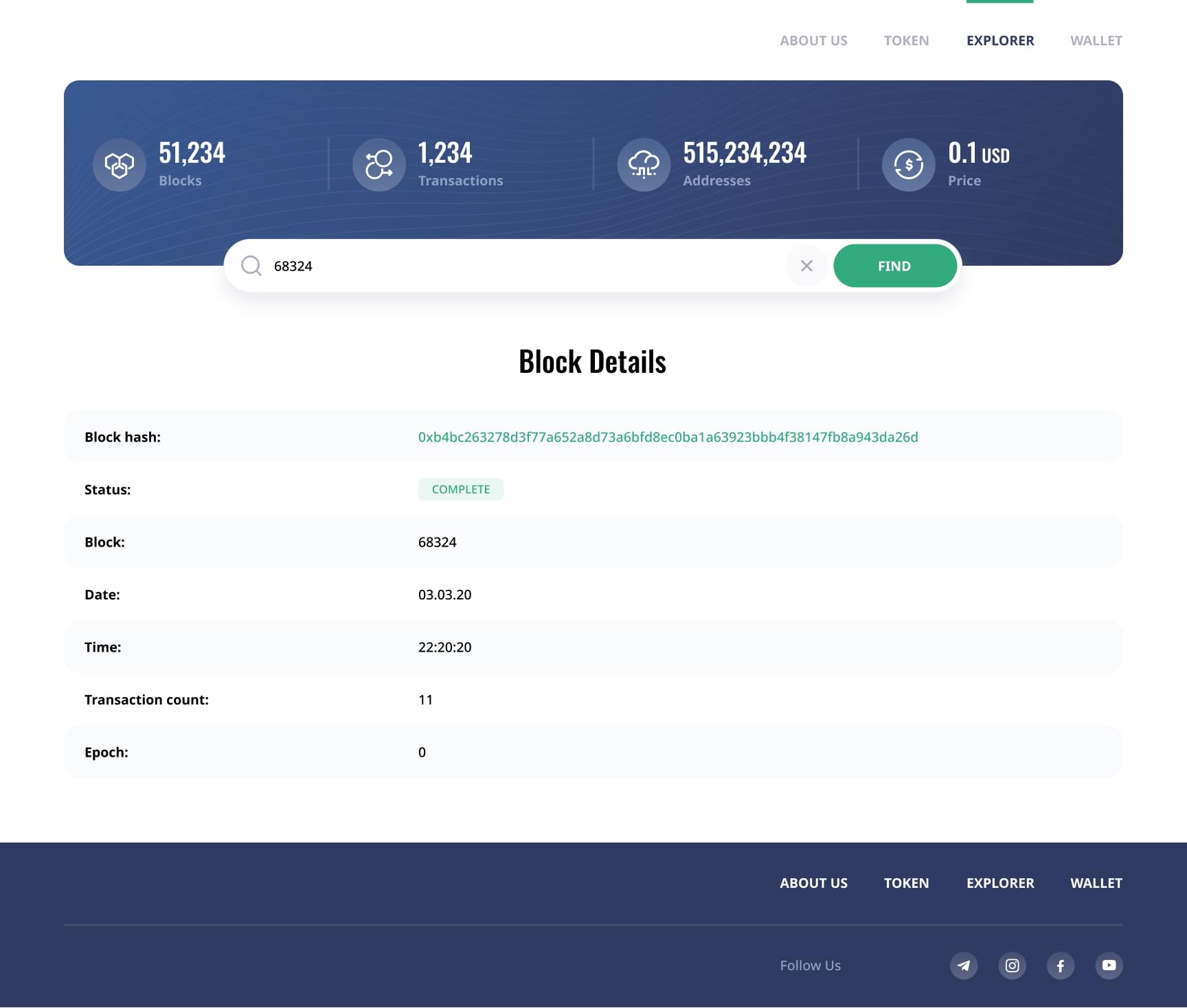Click the Price dollar icon
This screenshot has width=1187, height=1008.
(908, 165)
